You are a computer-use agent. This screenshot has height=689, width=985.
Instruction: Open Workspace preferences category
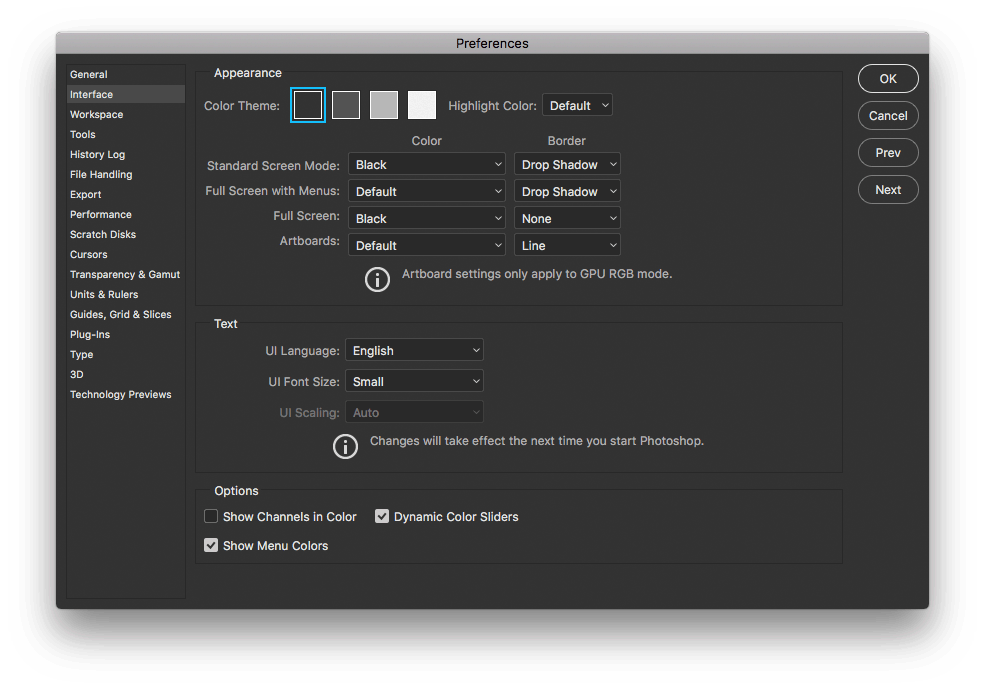[x=126, y=114]
